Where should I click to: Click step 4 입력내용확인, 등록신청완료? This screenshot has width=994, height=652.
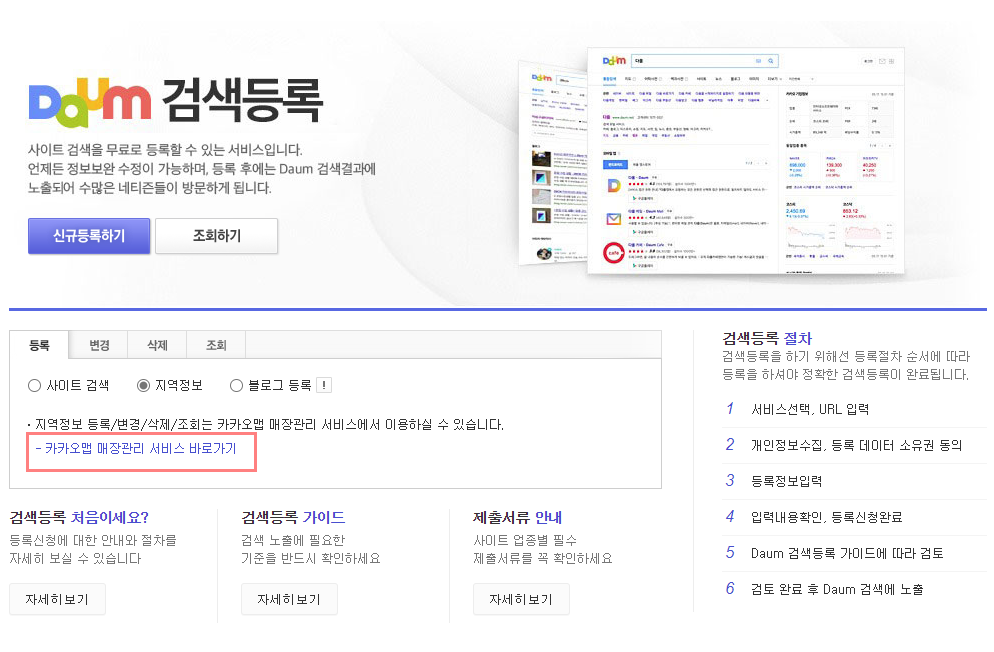813,517
